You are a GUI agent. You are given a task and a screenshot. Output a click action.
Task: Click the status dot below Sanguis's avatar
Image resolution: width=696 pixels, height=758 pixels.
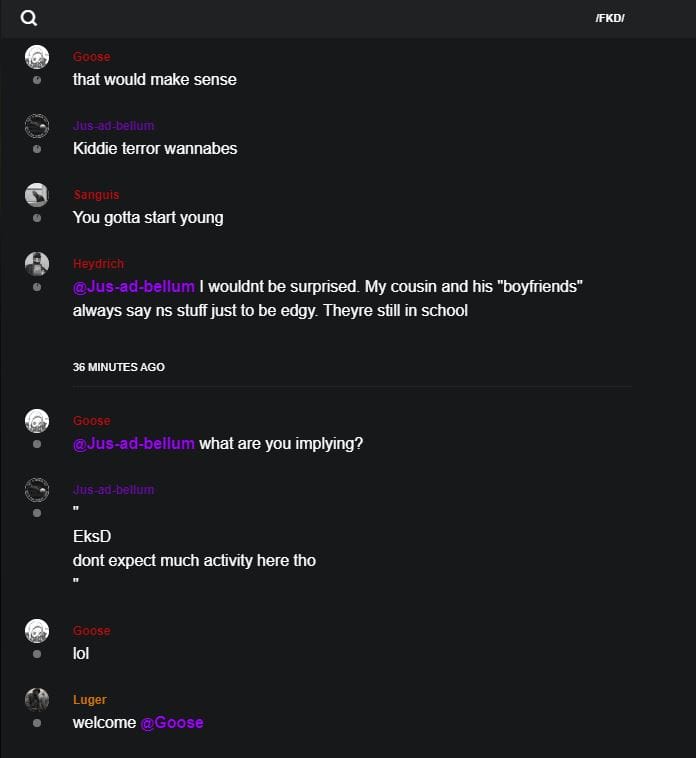(37, 218)
